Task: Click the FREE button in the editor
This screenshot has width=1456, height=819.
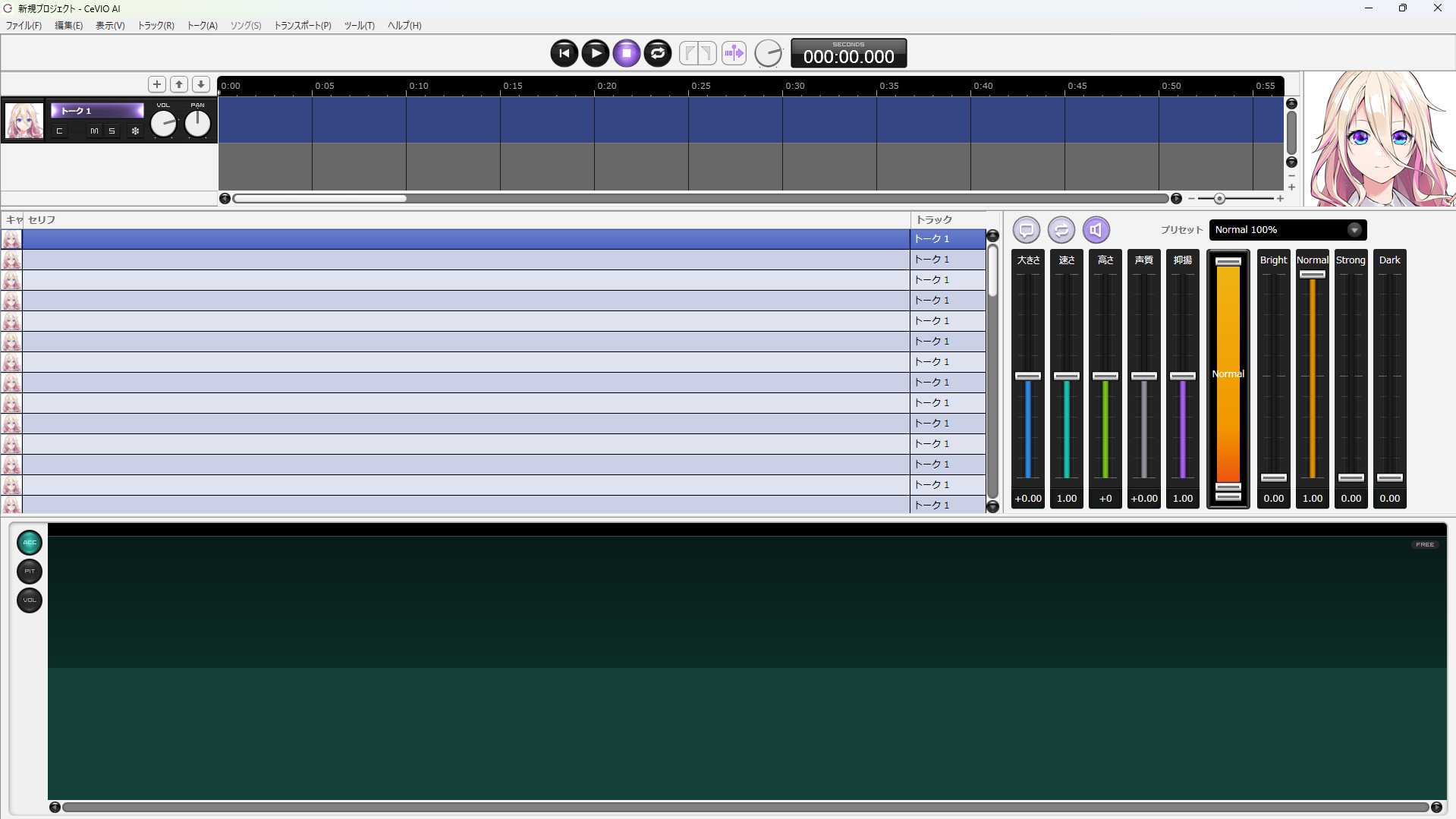Action: click(x=1424, y=544)
